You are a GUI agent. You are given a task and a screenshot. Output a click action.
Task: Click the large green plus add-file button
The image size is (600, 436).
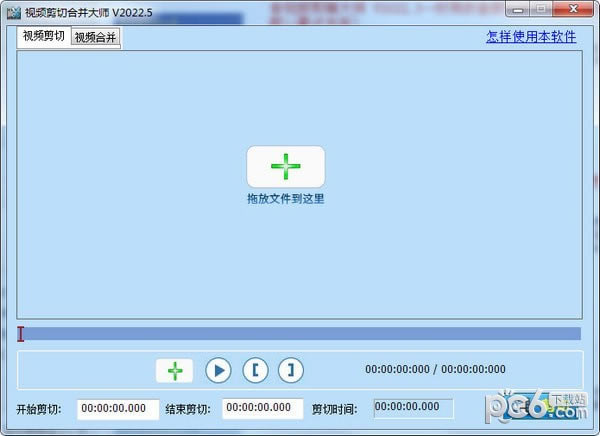coord(286,167)
